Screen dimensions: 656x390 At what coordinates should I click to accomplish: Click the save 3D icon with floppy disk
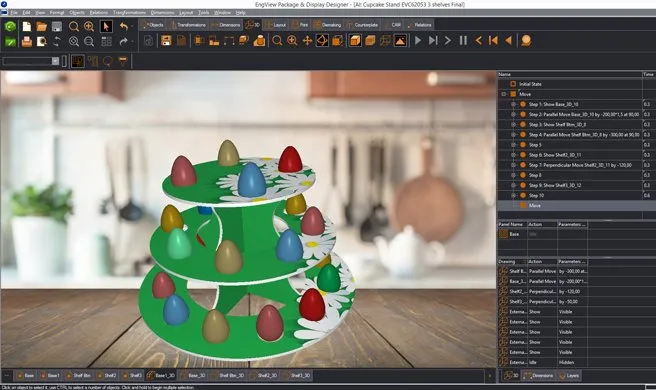click(x=166, y=41)
